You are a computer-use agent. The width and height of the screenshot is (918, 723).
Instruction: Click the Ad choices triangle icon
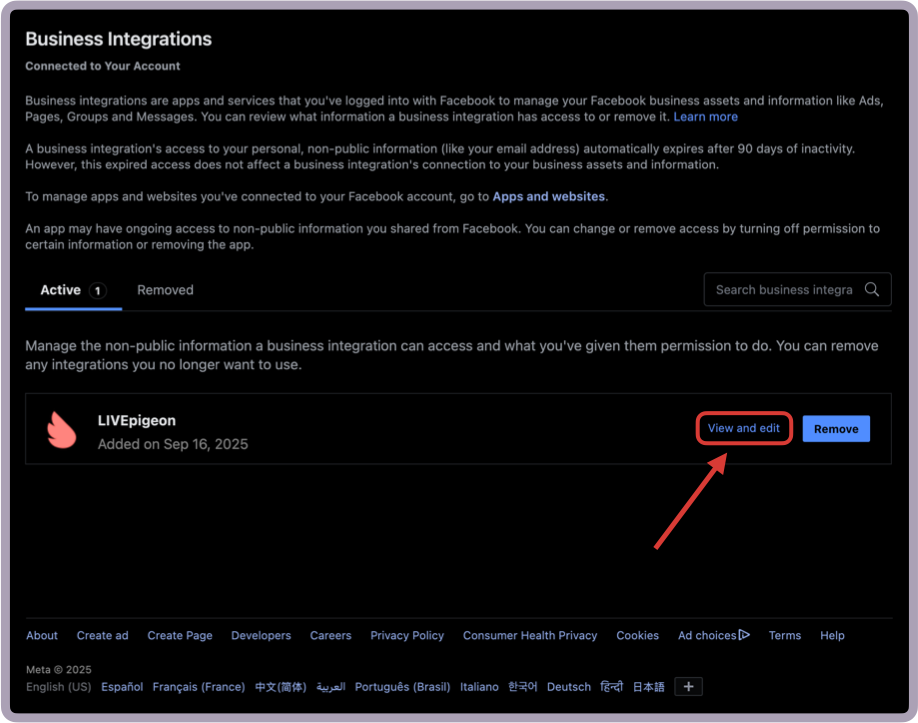744,635
